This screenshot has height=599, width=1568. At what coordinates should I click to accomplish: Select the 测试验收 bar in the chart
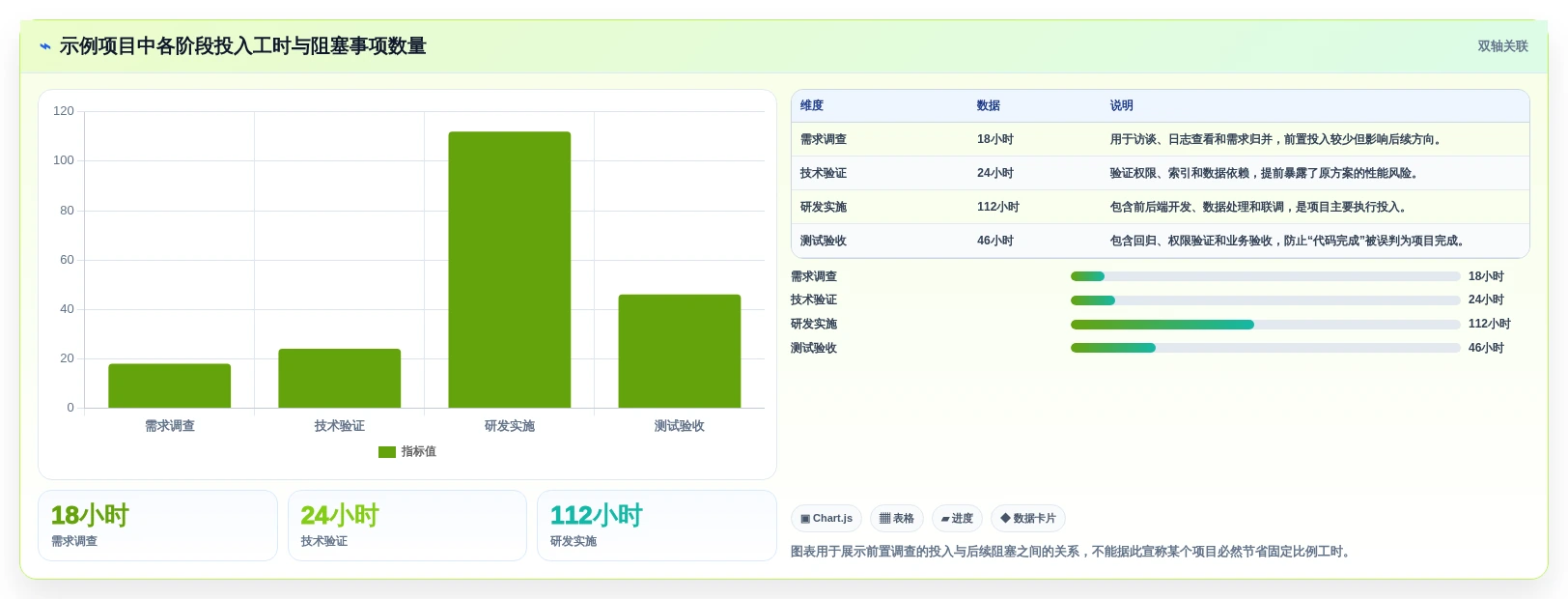[x=680, y=351]
